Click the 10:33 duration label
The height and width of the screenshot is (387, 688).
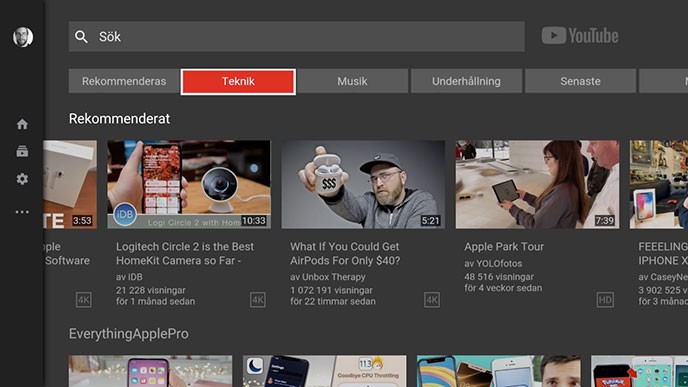coord(254,221)
